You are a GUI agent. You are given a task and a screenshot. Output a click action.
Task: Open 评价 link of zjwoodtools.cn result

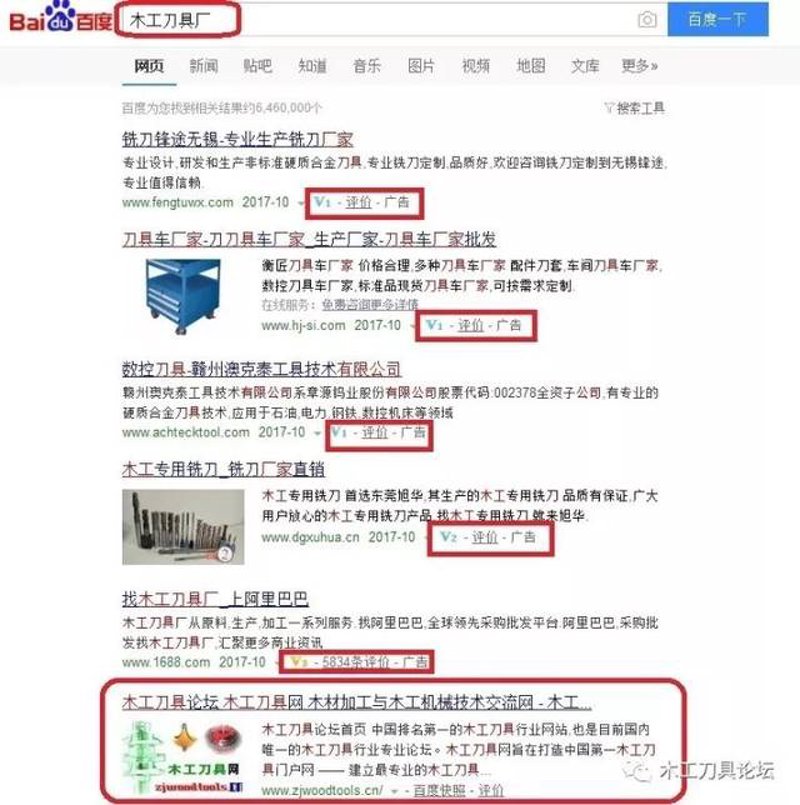pos(491,790)
